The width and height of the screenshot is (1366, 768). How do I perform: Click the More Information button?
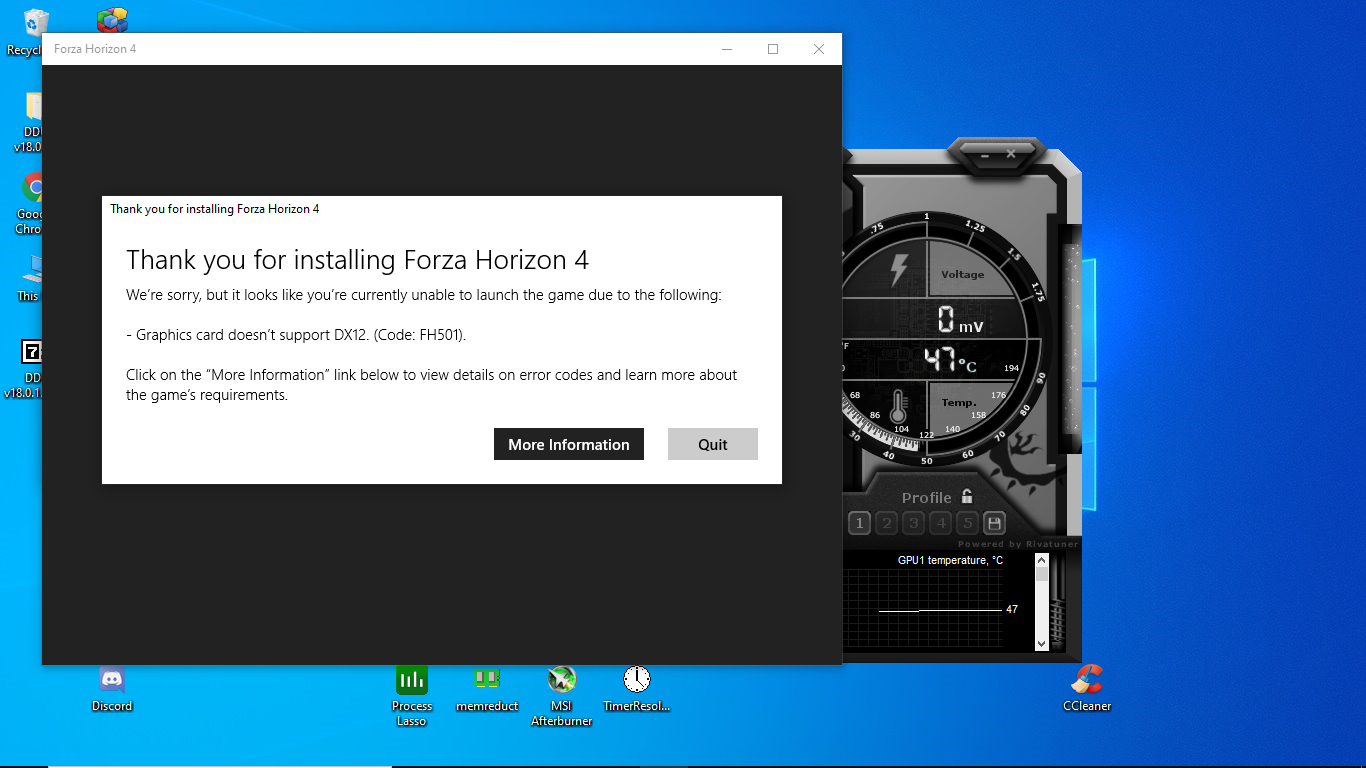tap(569, 444)
